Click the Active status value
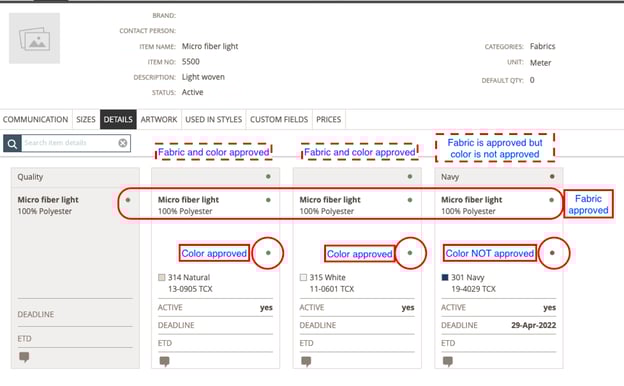 point(193,92)
